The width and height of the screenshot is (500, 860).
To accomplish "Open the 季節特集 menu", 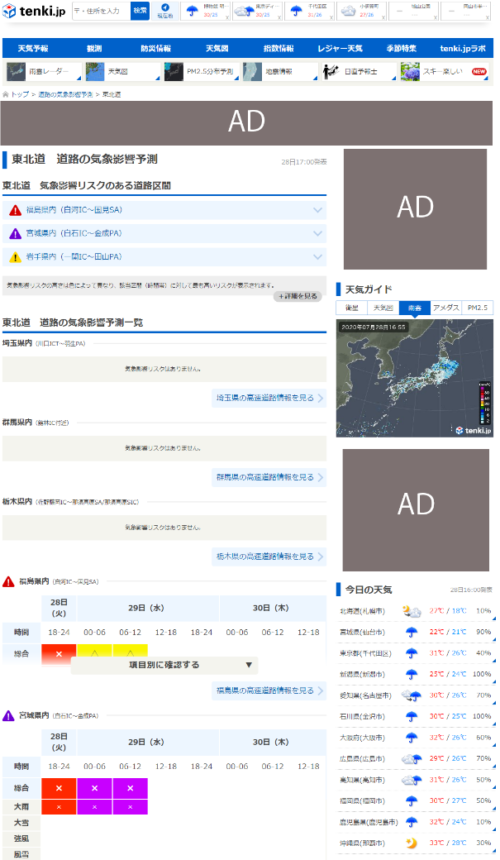I will [401, 48].
